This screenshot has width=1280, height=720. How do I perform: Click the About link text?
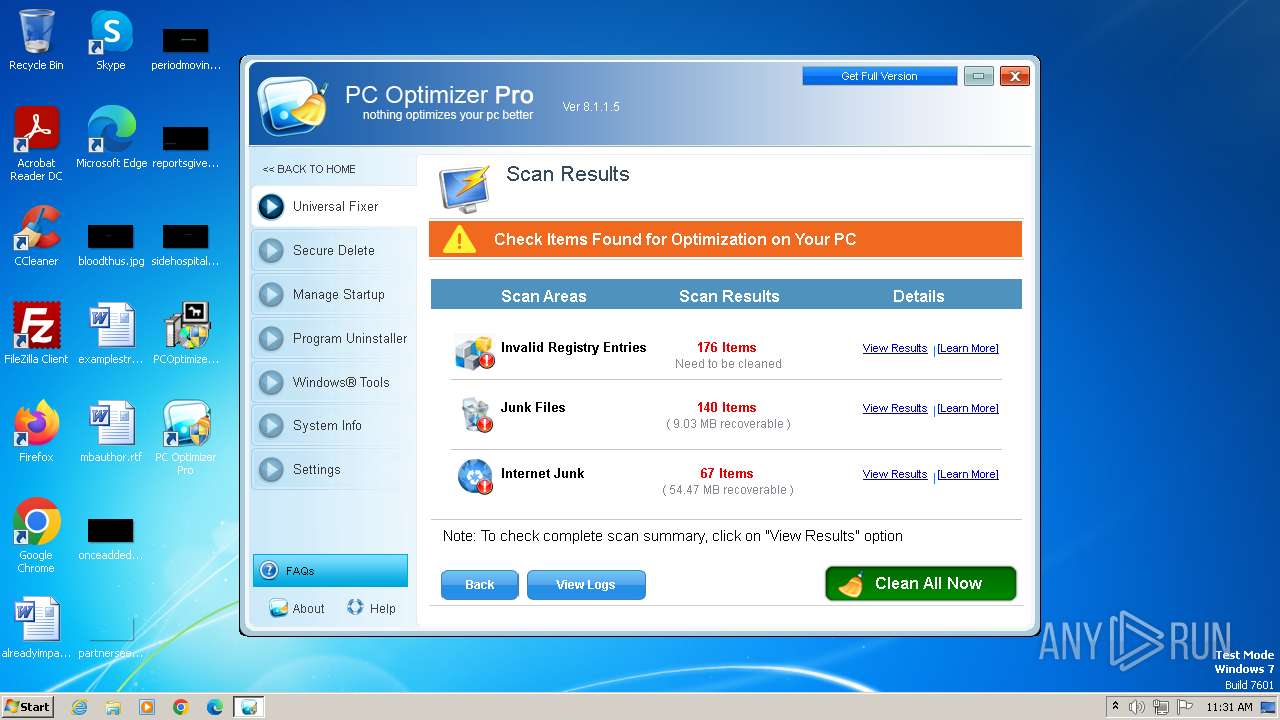coord(309,608)
